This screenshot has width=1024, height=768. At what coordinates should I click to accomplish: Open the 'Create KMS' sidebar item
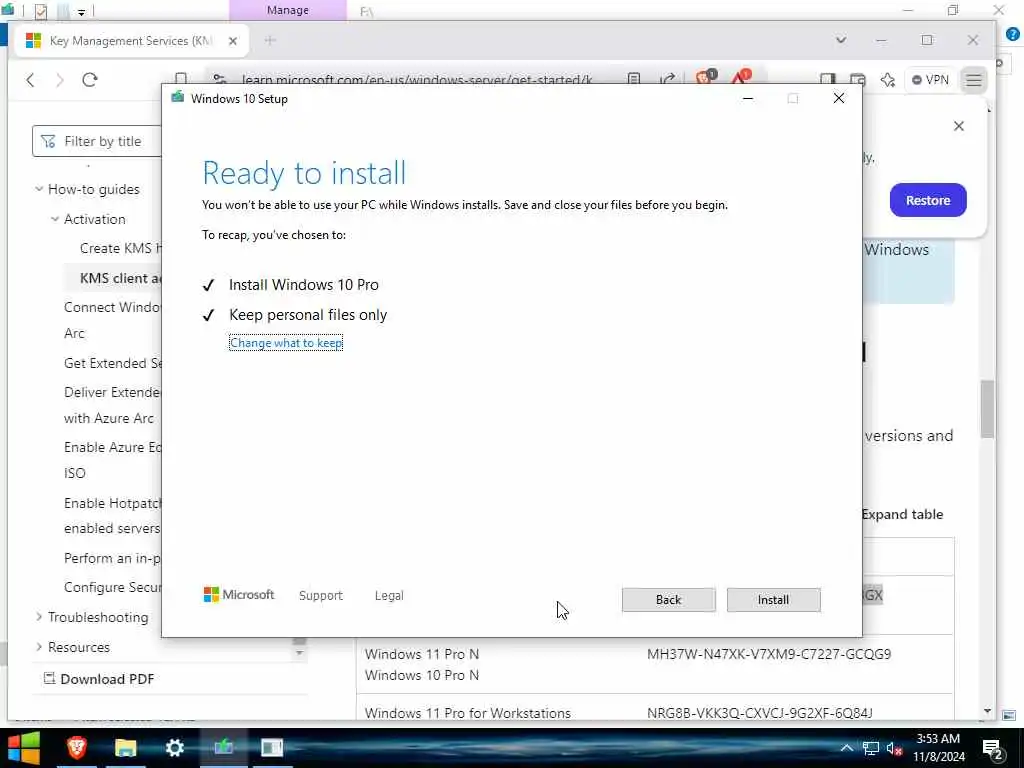tap(120, 248)
